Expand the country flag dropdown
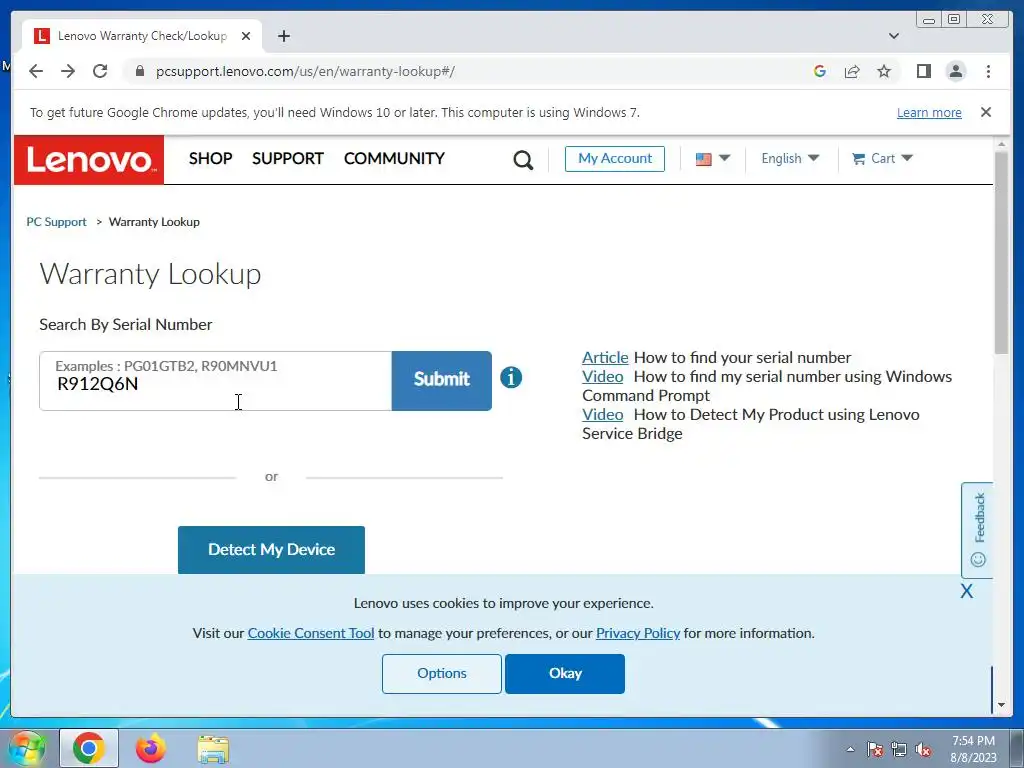This screenshot has height=768, width=1024. pyautogui.click(x=712, y=159)
